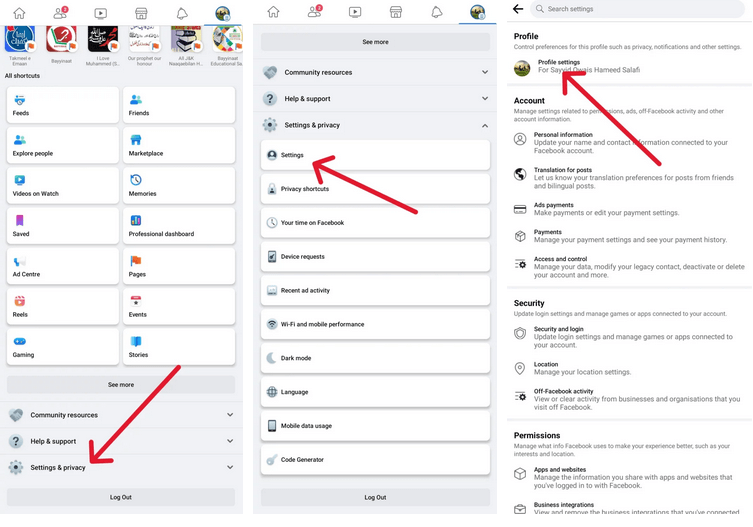
Task: Open Gaming shortcut
Action: coord(63,347)
